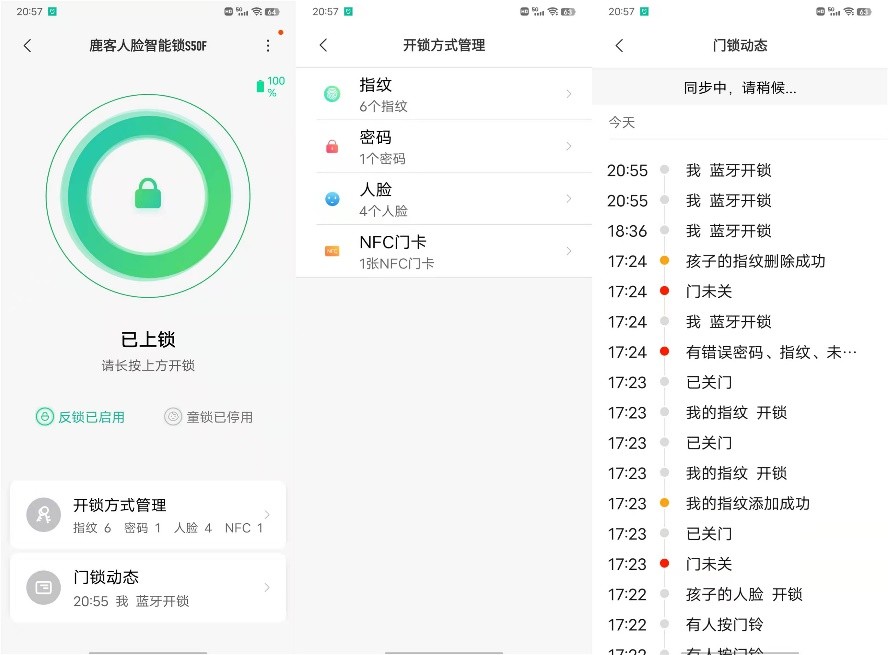Tap the blue 人脸 face icon
Screen dimensions: 888x655
coord(332,199)
